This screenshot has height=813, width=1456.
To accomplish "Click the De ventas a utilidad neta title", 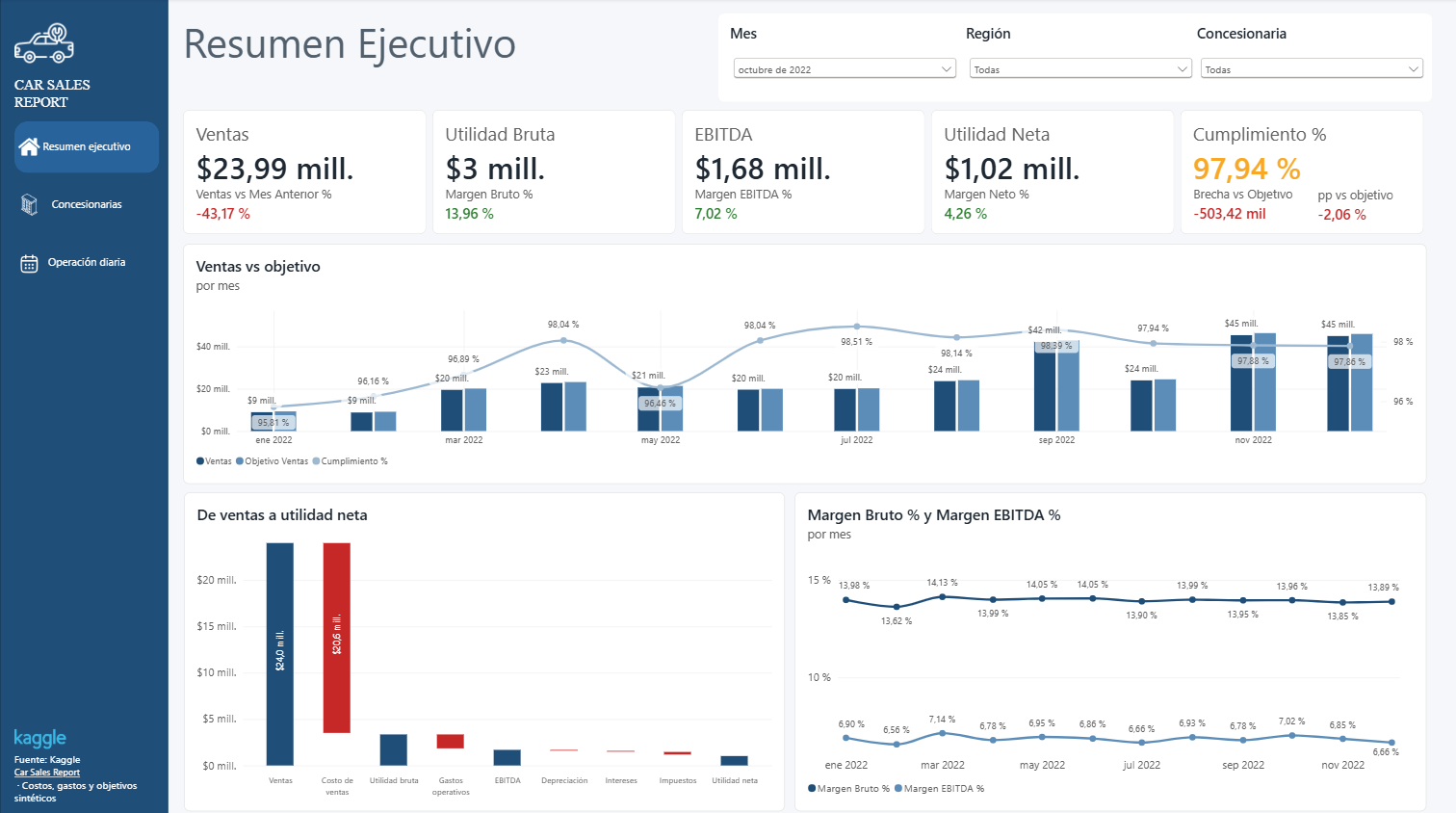I will (282, 515).
